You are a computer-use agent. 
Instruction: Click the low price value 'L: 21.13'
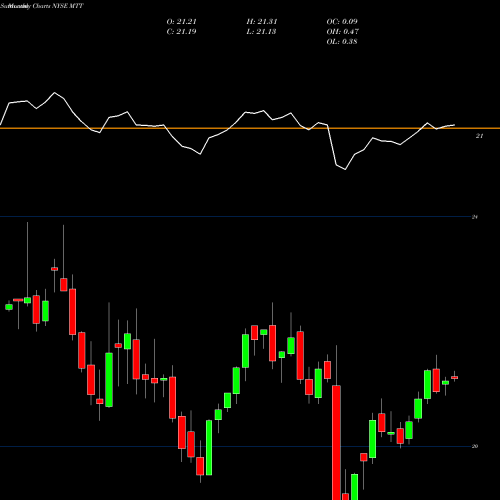[x=261, y=32]
